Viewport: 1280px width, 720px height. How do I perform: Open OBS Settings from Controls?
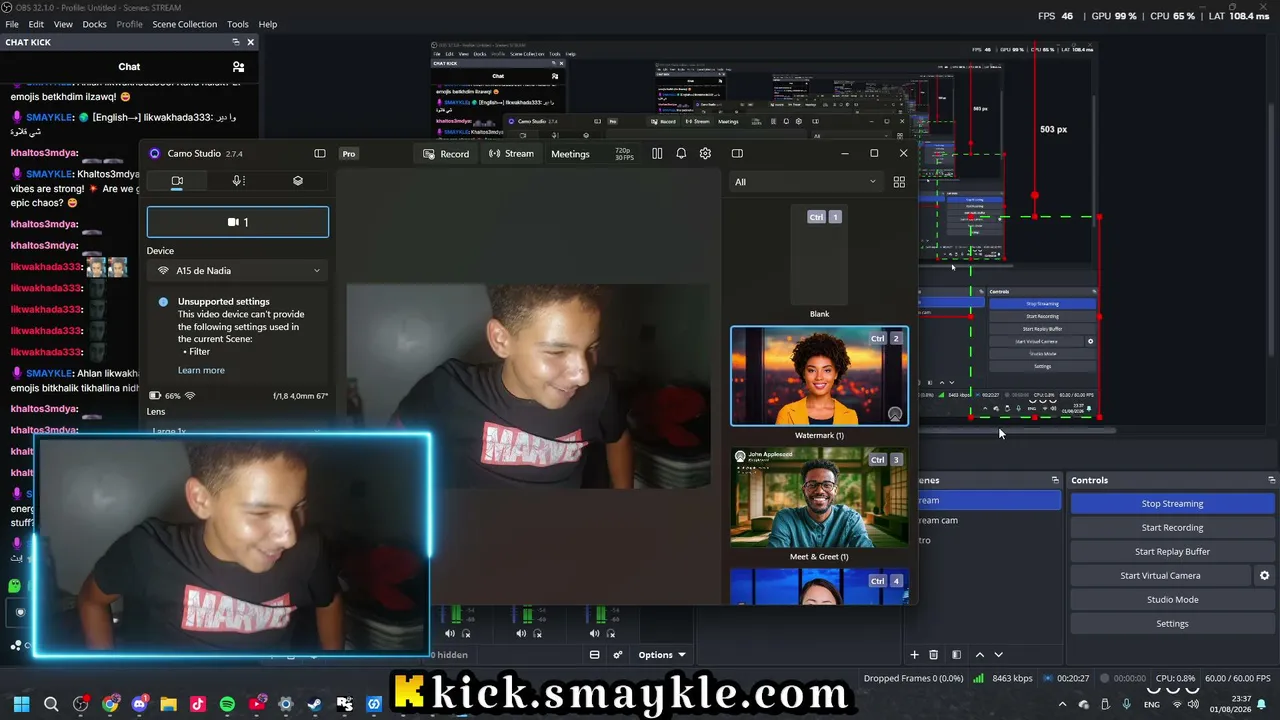pyautogui.click(x=1172, y=623)
